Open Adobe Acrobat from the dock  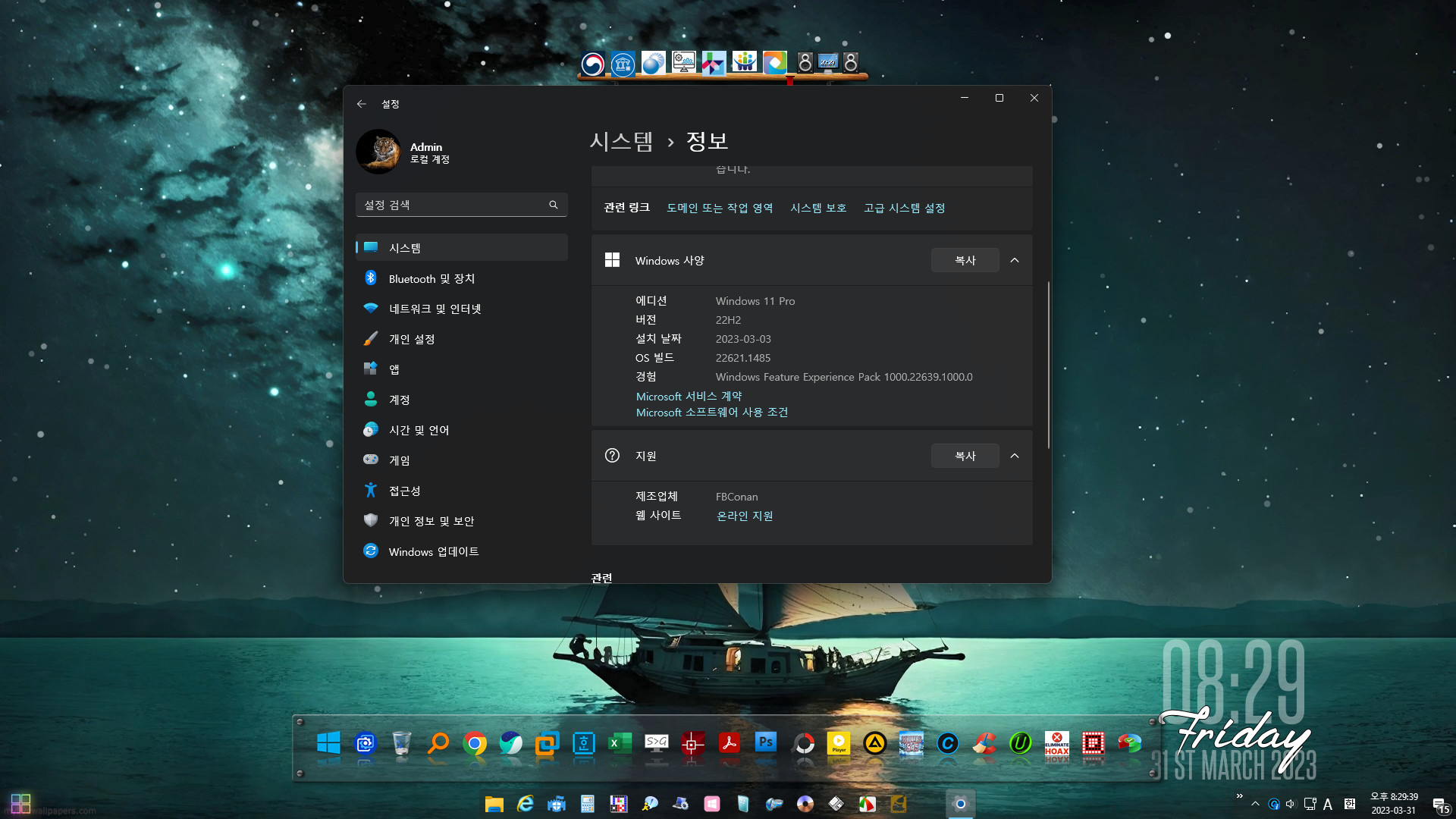[x=729, y=743]
